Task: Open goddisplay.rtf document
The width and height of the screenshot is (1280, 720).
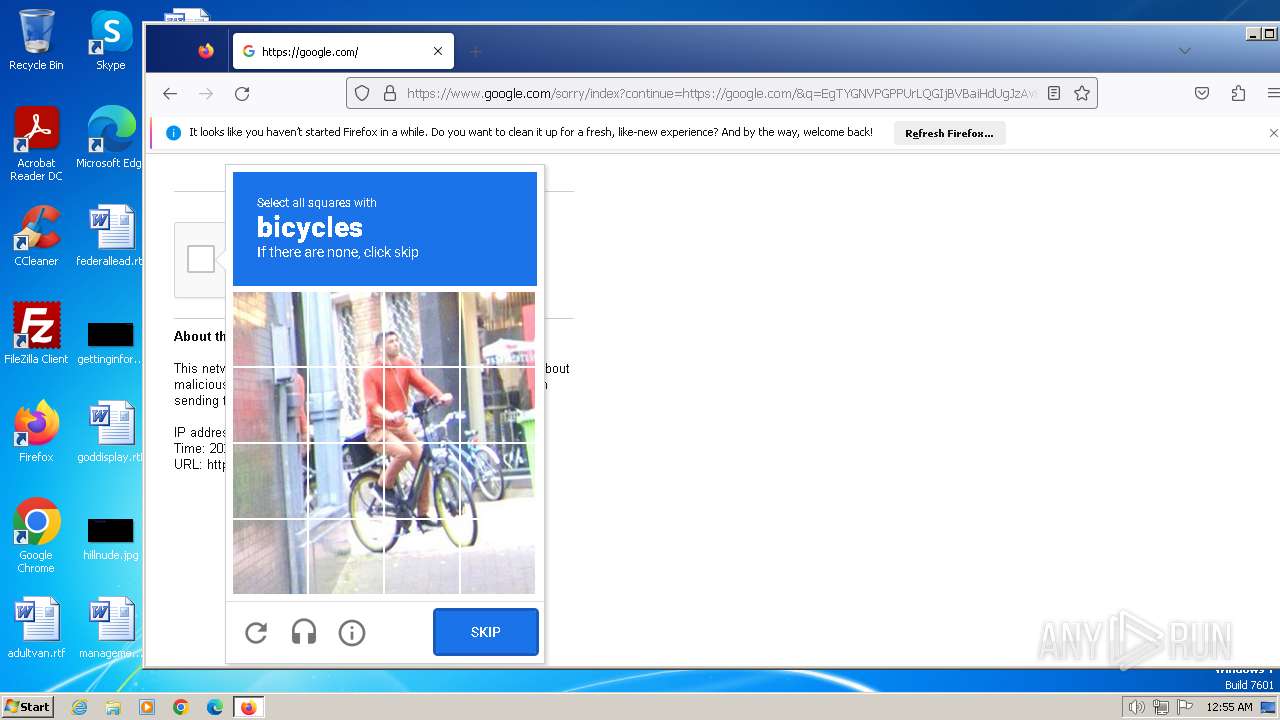Action: 110,431
